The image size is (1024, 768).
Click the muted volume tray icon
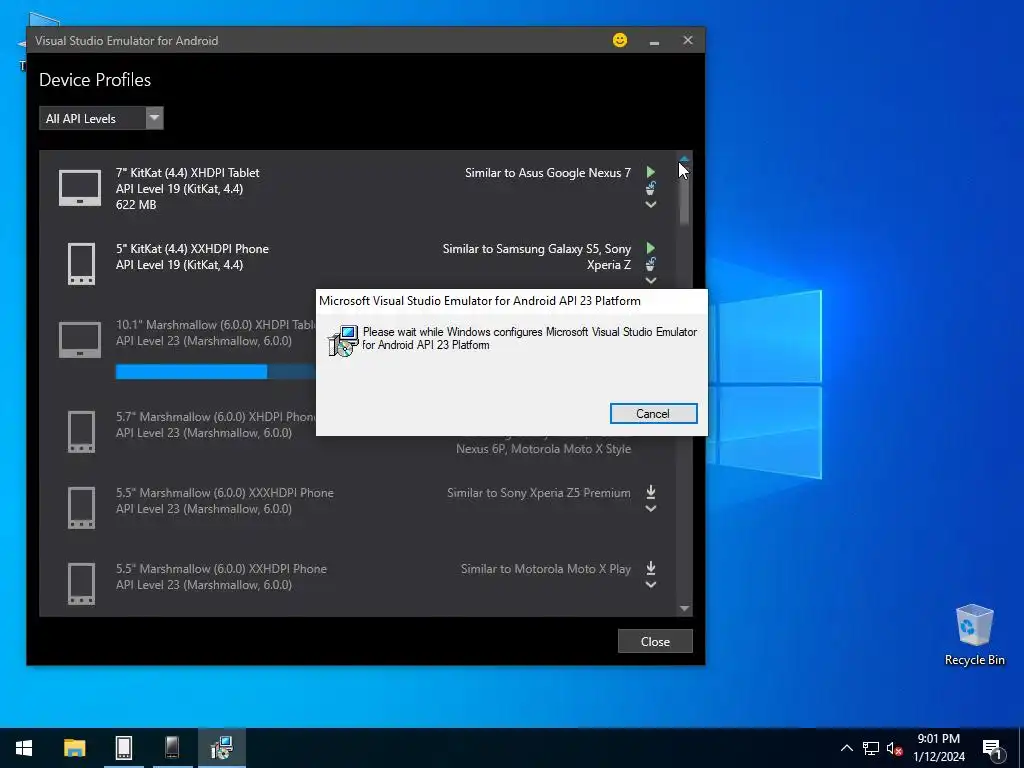[x=894, y=748]
